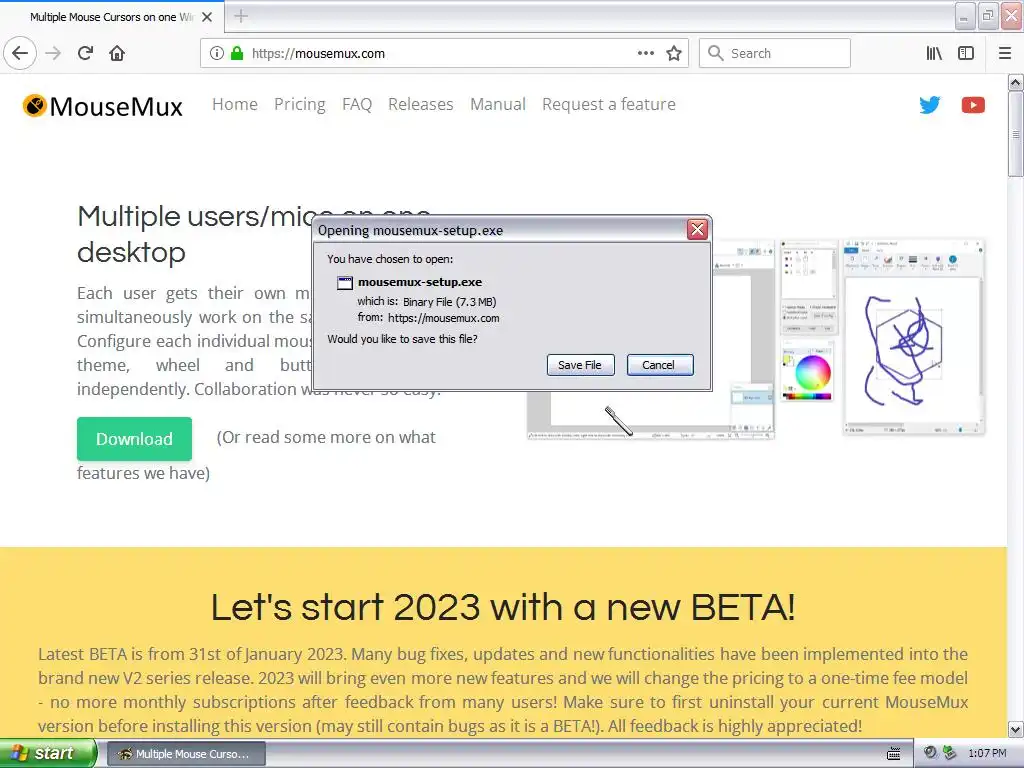
Task: Click the taskbar clock showing 1:07 PM
Action: tap(987, 753)
